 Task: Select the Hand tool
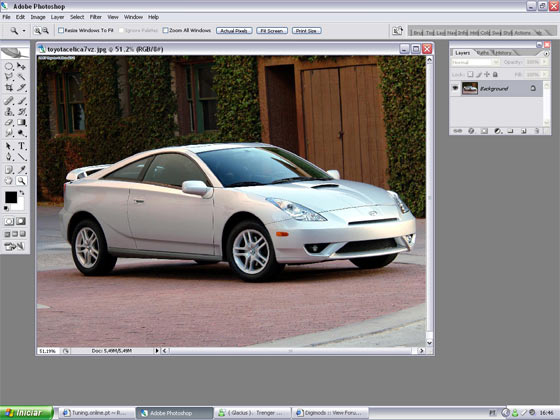[9, 181]
